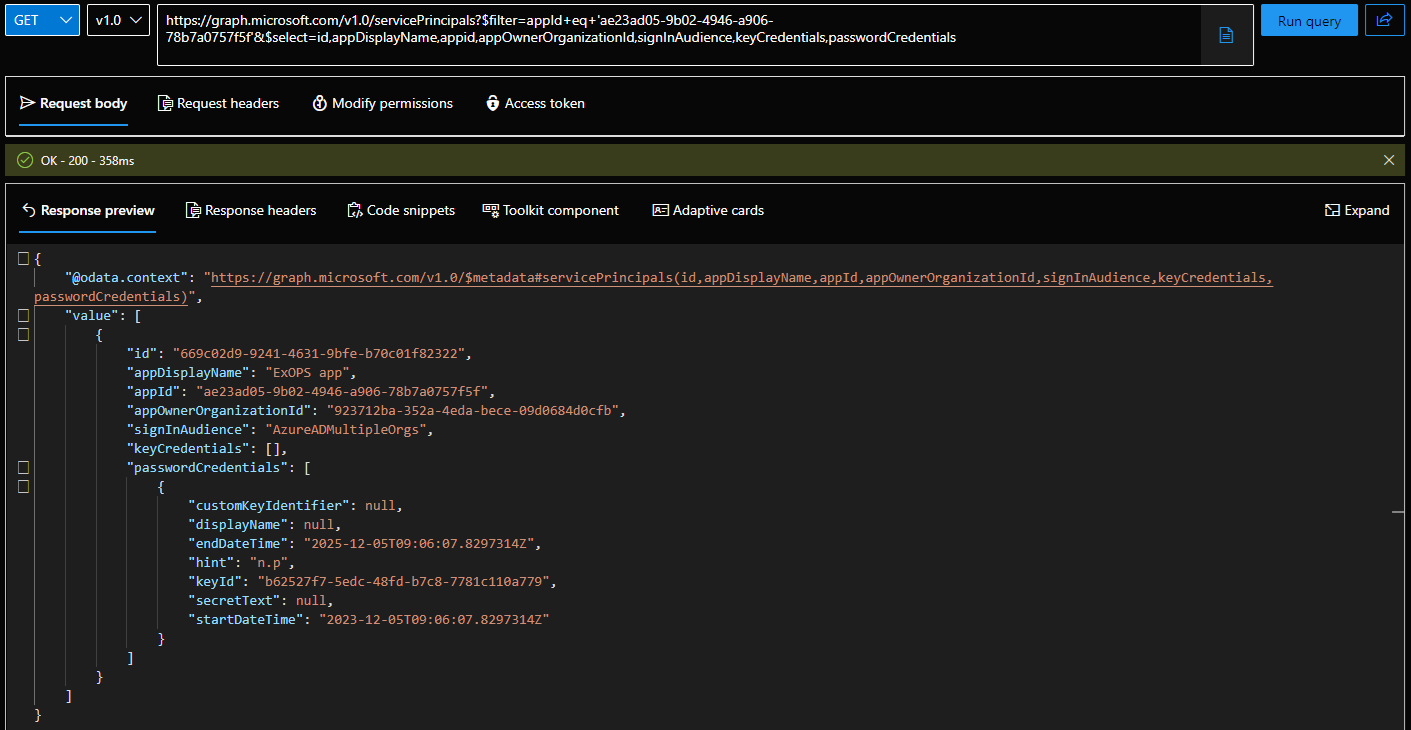
Task: Dismiss the OK 200 status banner
Action: click(x=1388, y=160)
